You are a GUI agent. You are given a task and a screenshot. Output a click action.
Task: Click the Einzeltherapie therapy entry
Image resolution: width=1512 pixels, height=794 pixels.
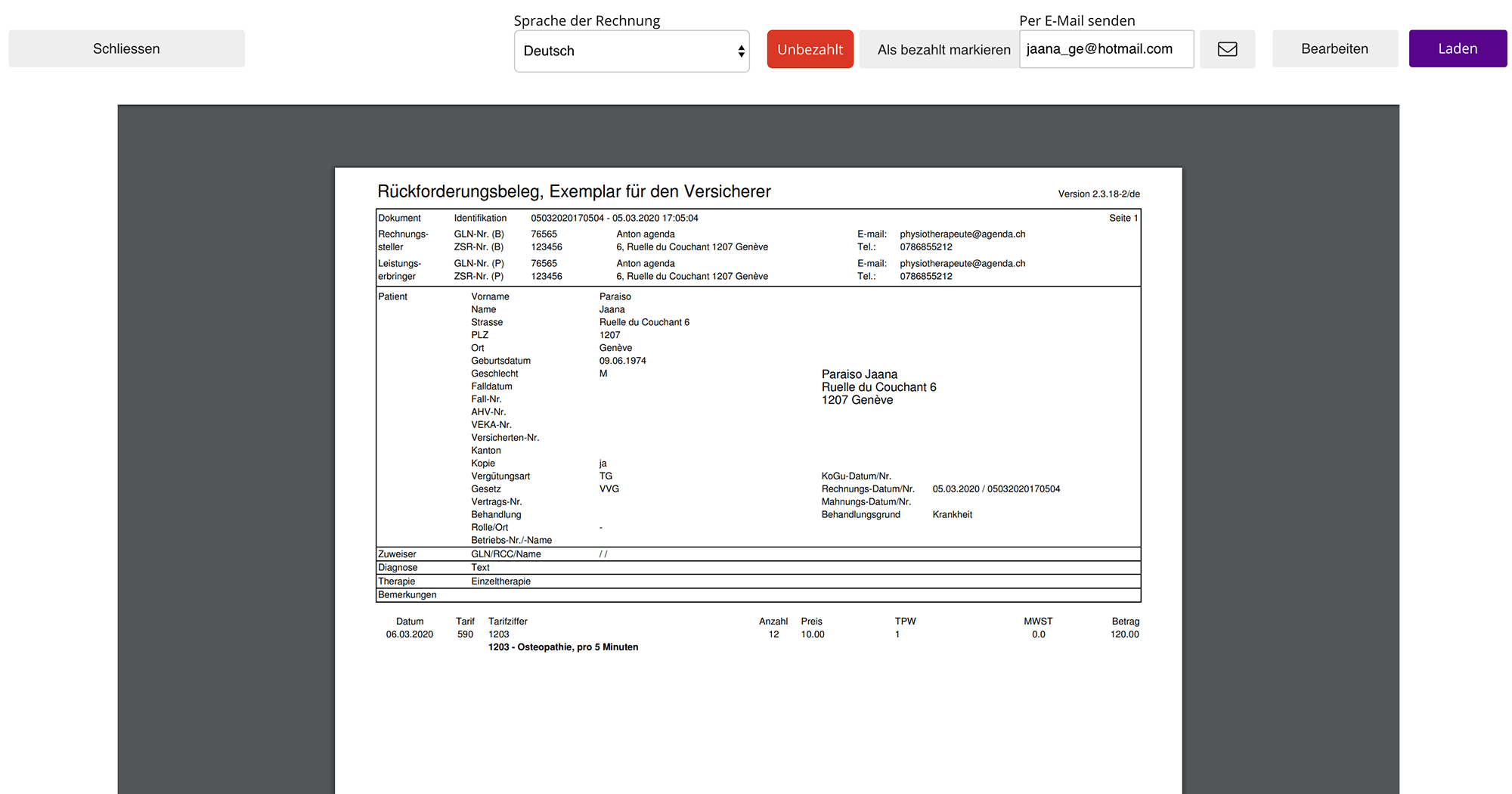tap(500, 582)
